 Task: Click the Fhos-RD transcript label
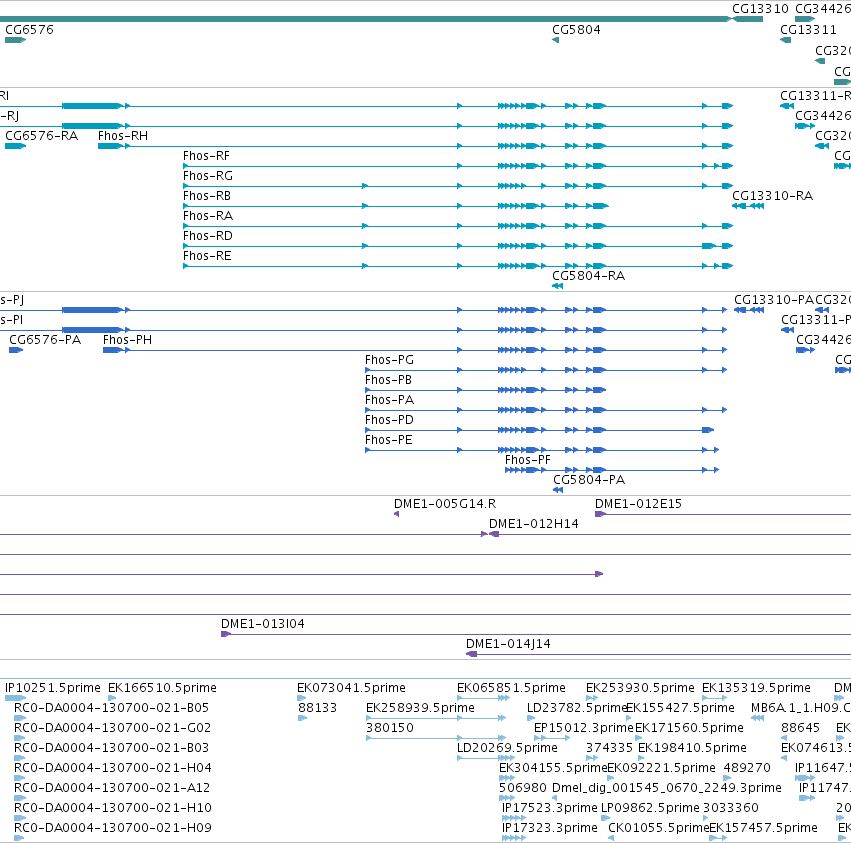208,236
